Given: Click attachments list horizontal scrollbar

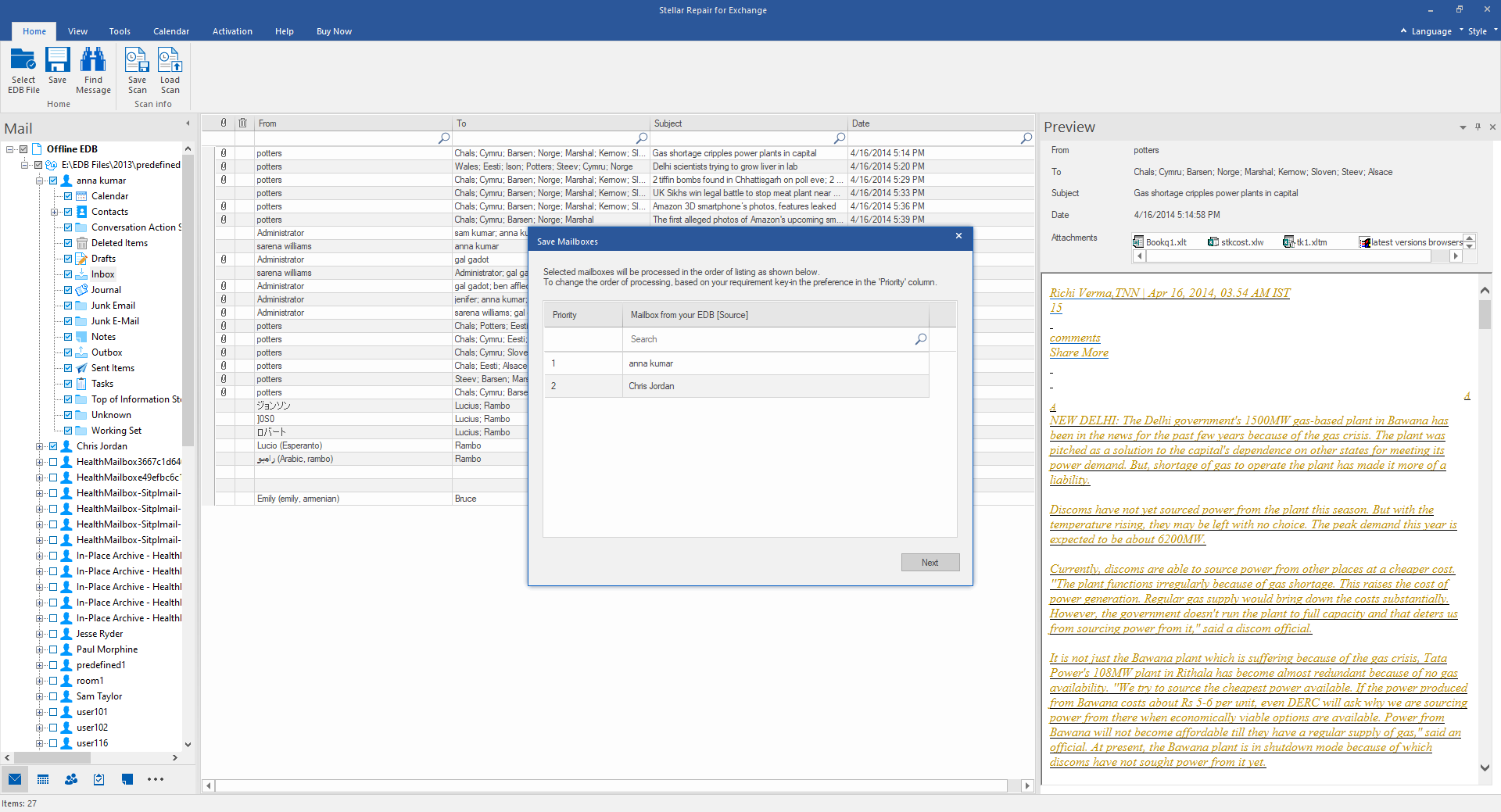Looking at the screenshot, I should [1297, 256].
